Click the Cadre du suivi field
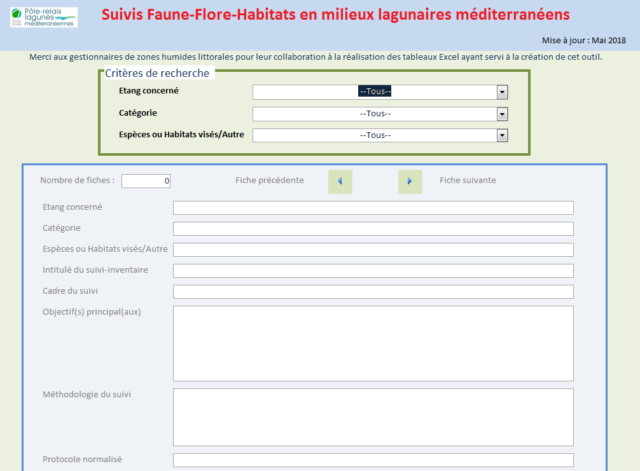 pyautogui.click(x=373, y=292)
